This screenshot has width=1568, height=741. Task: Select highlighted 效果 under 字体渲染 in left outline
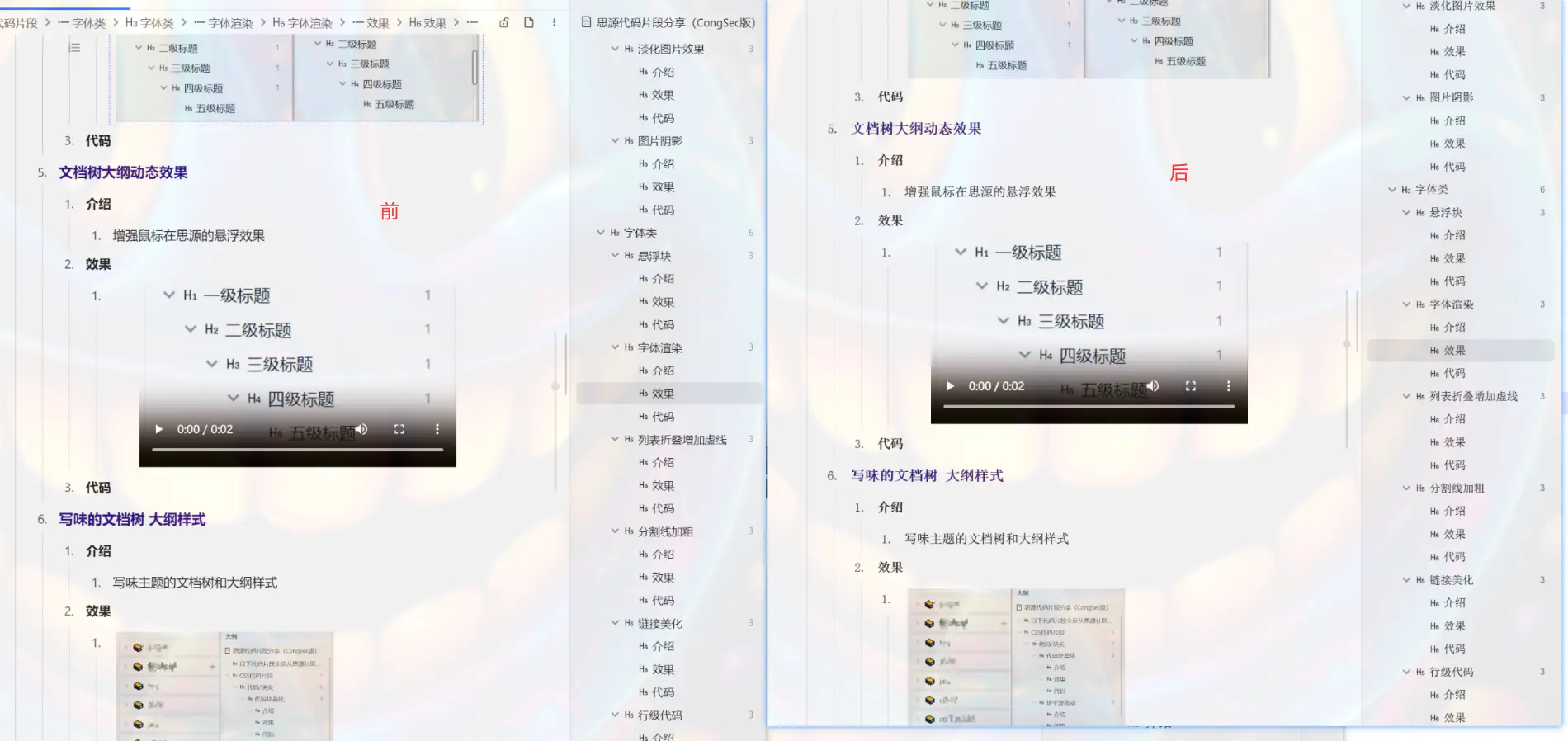669,394
